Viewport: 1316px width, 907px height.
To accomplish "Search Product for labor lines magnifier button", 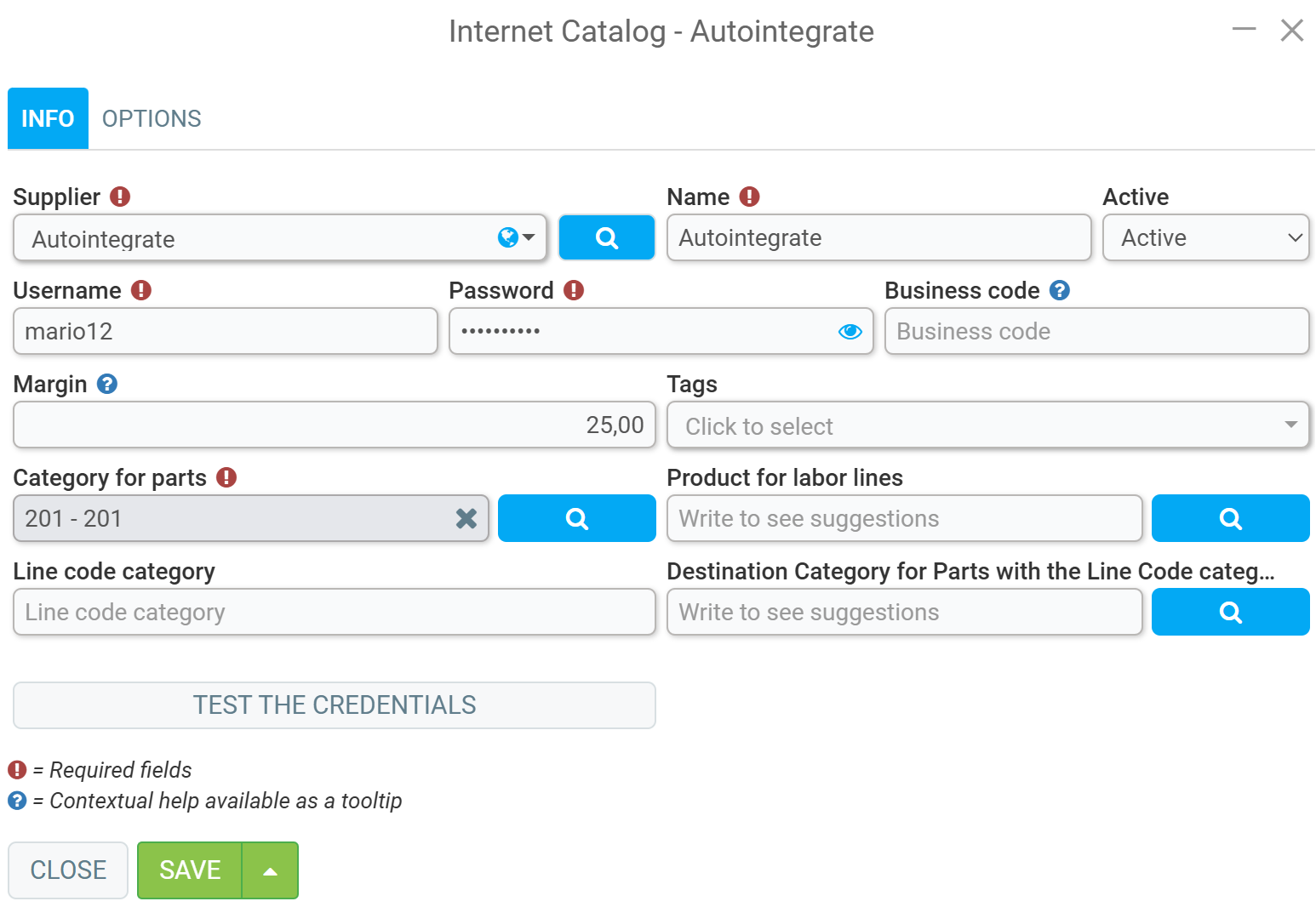I will (1230, 518).
